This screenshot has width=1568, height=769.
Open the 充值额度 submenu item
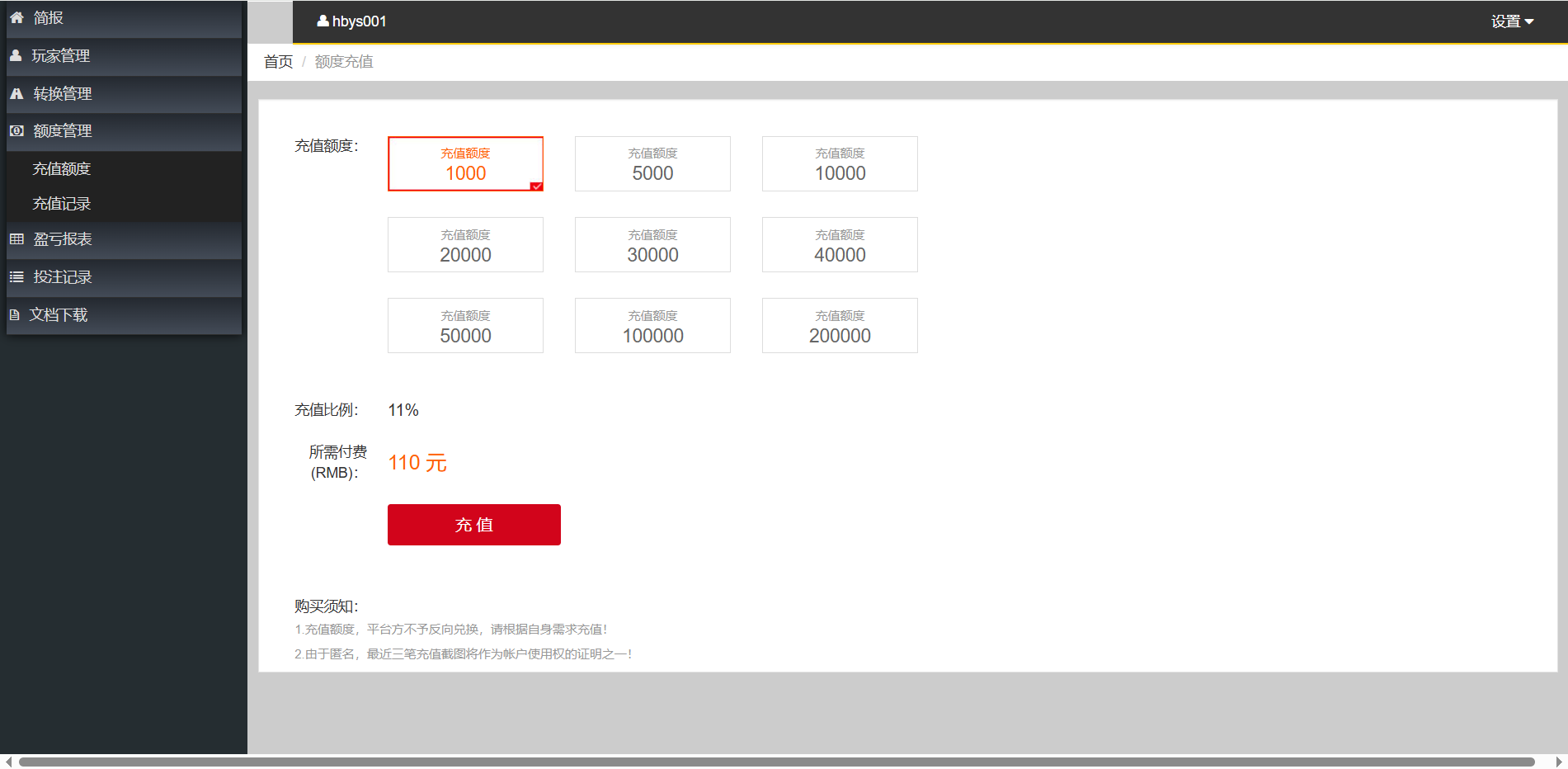pyautogui.click(x=62, y=169)
